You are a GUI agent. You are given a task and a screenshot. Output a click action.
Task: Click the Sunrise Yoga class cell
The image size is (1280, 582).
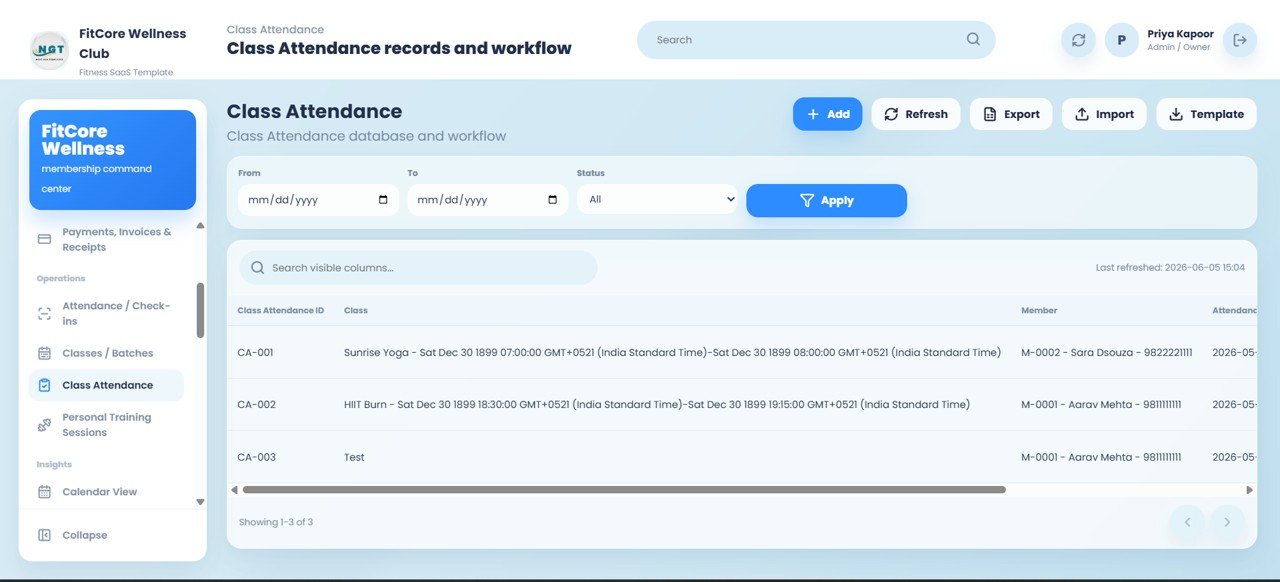[672, 353]
